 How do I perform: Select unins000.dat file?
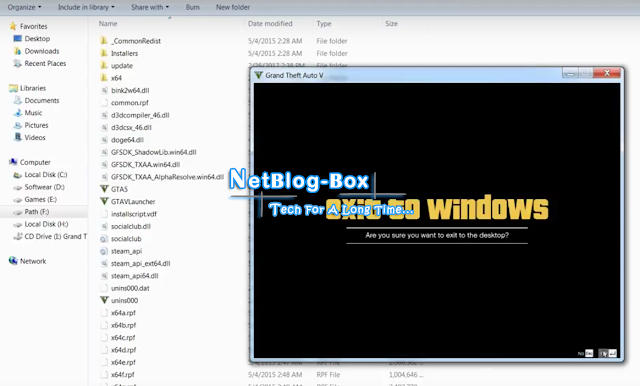click(x=130, y=288)
